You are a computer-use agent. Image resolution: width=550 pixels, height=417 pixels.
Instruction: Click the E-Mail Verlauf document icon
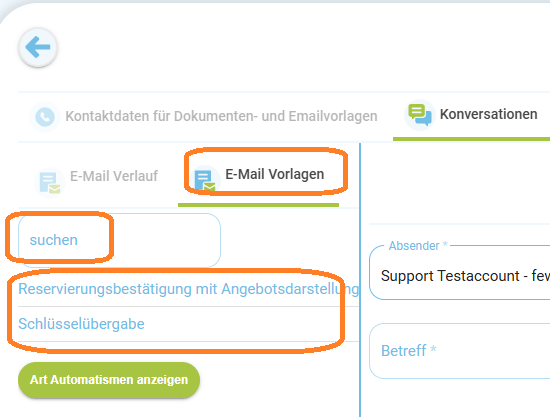50,182
